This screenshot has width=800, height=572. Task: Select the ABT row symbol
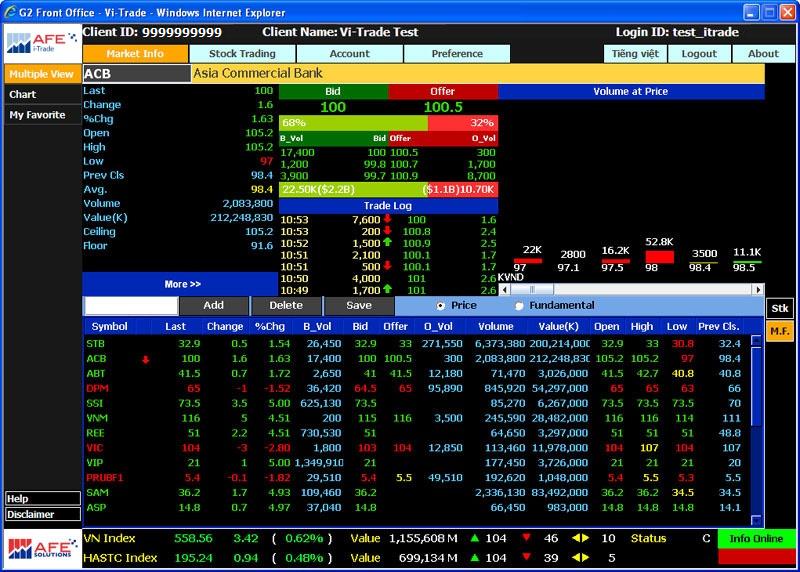pos(95,374)
